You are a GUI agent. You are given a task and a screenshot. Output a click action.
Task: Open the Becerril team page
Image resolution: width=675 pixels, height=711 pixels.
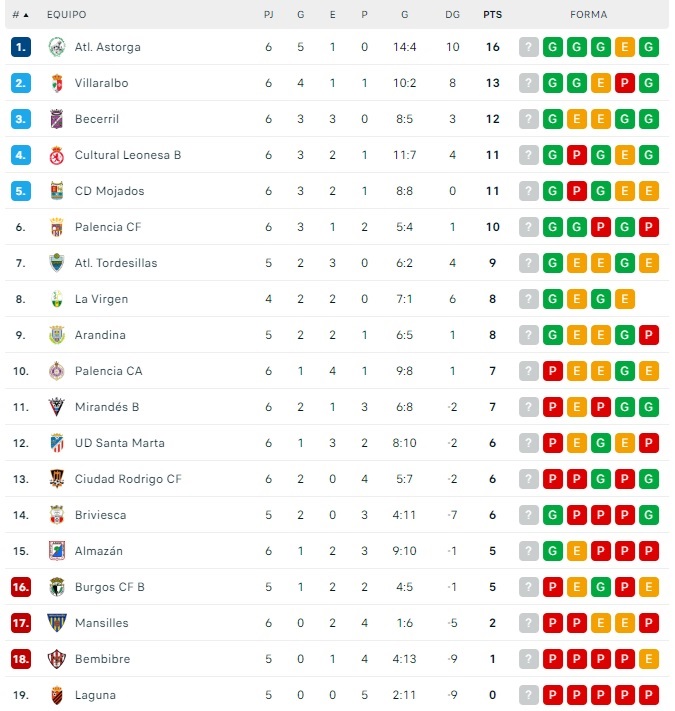[x=97, y=119]
